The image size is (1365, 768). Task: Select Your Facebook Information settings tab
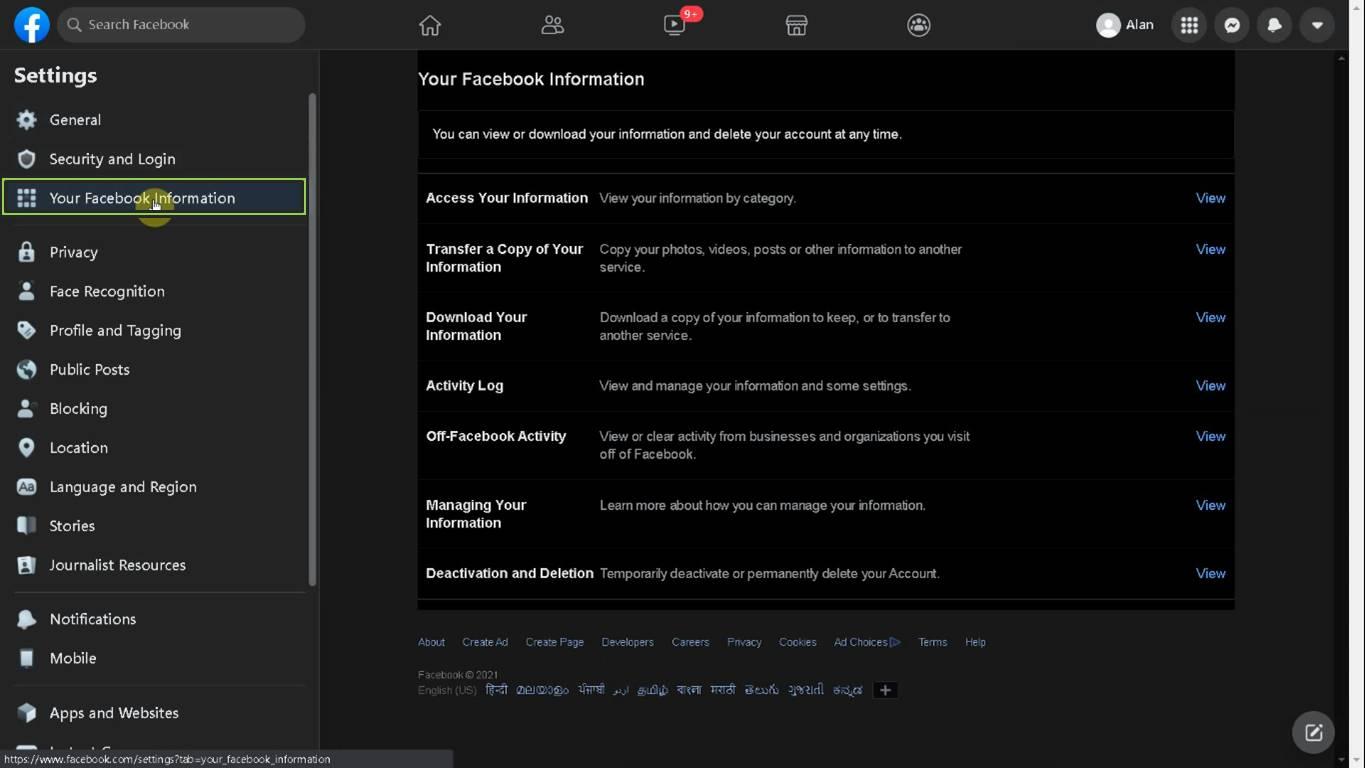[154, 198]
